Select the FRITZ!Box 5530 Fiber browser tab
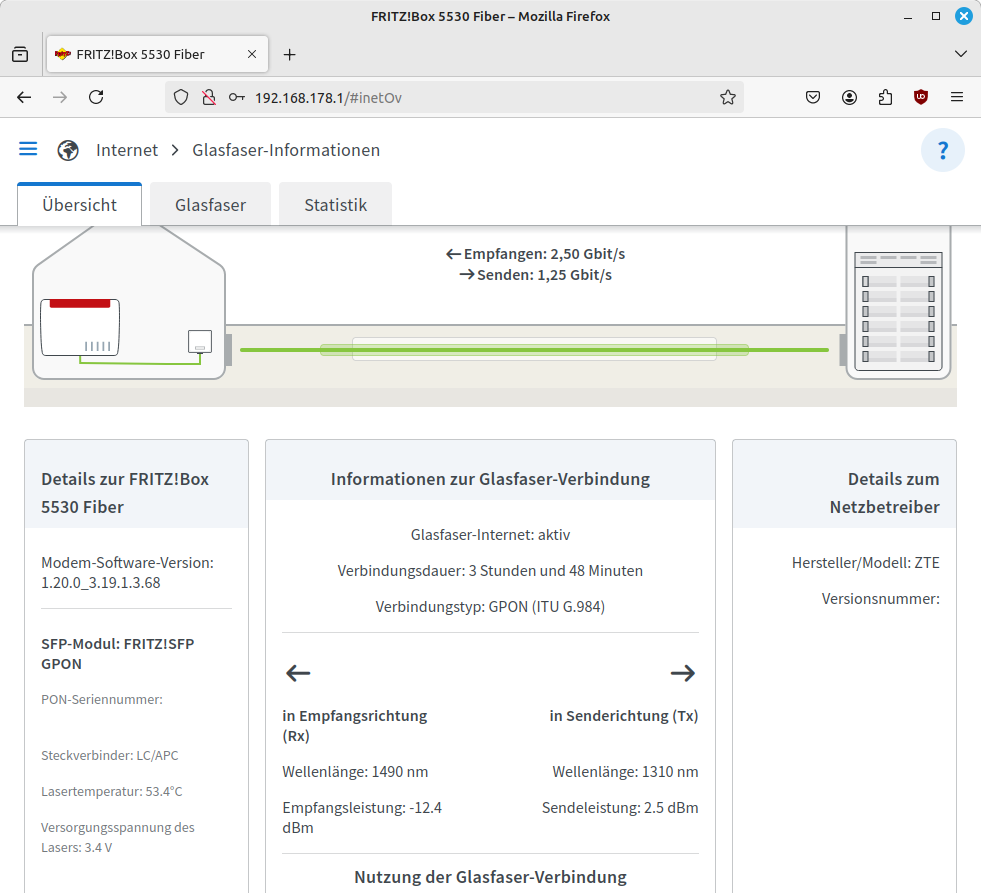The width and height of the screenshot is (981, 893). click(158, 54)
